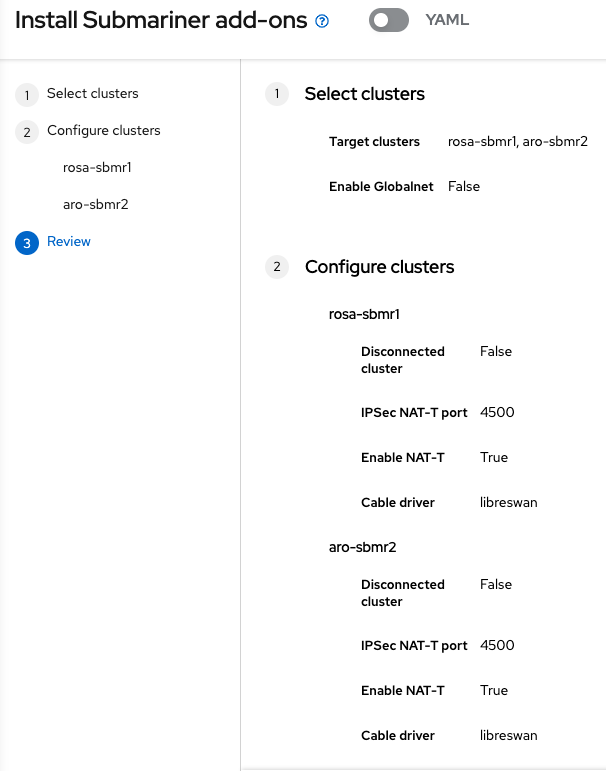Select rosa-sbmr1 sub-step in wizard sidebar

[97, 168]
